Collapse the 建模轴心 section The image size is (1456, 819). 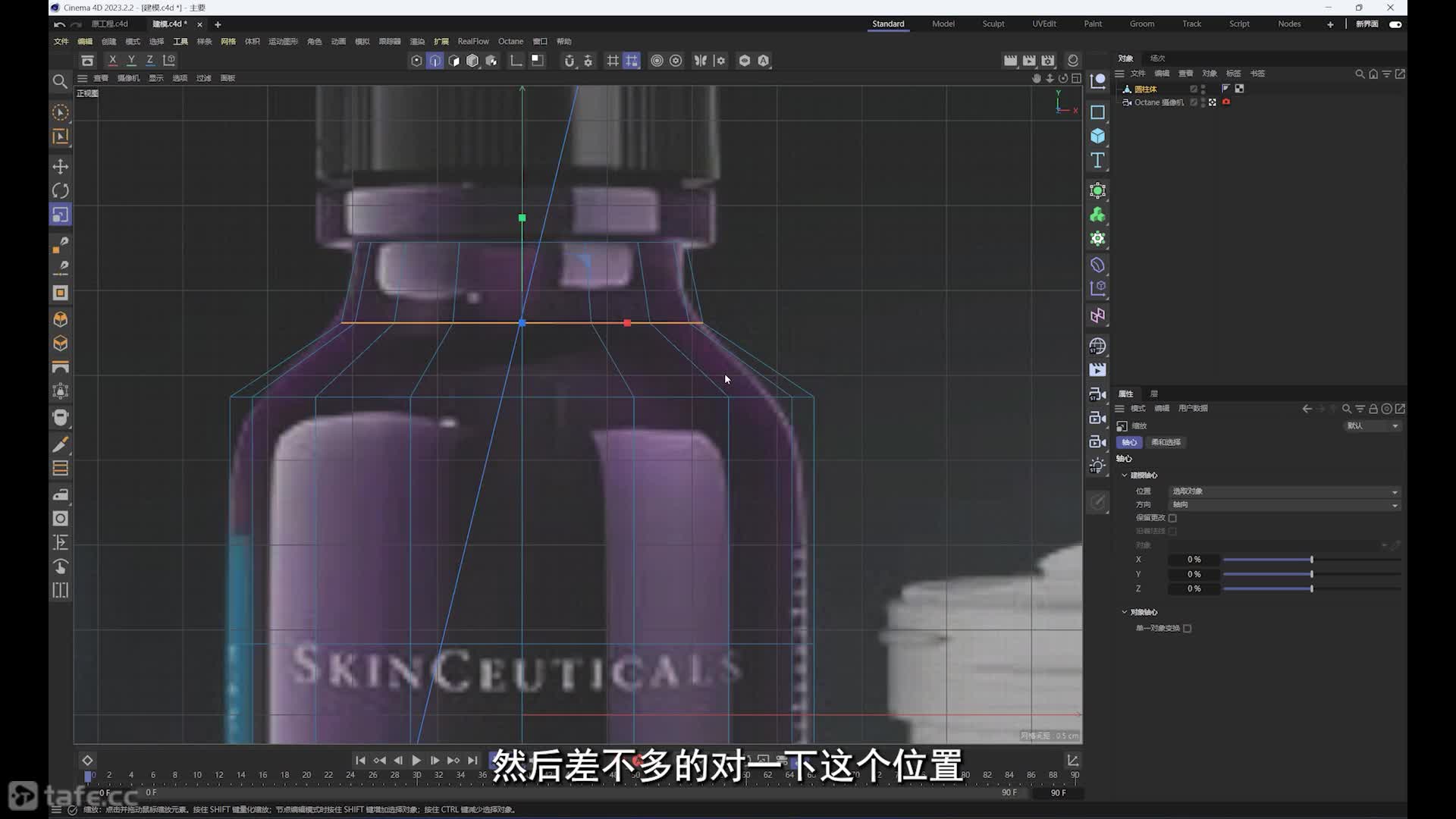(1125, 475)
